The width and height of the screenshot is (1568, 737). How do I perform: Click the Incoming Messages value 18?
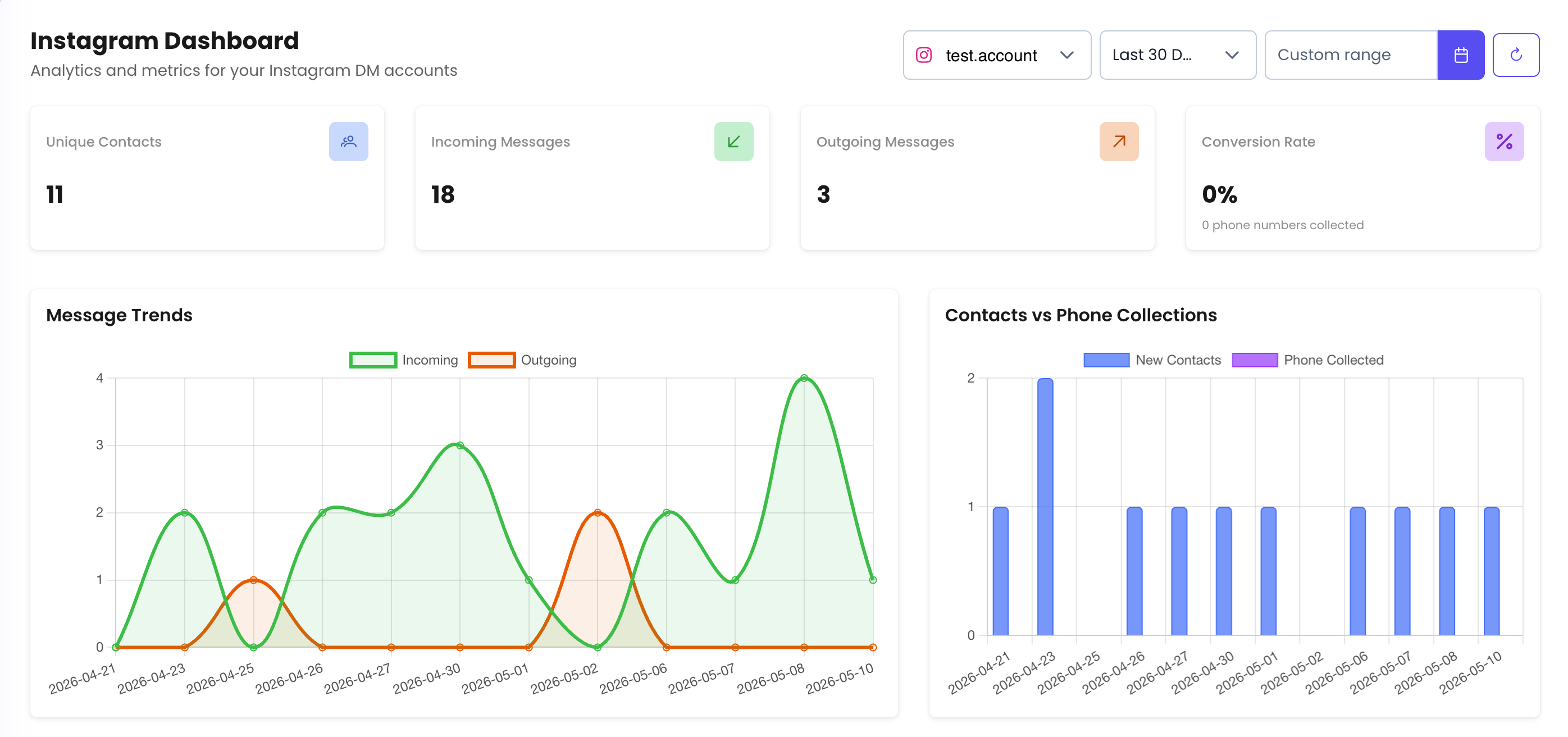tap(443, 194)
